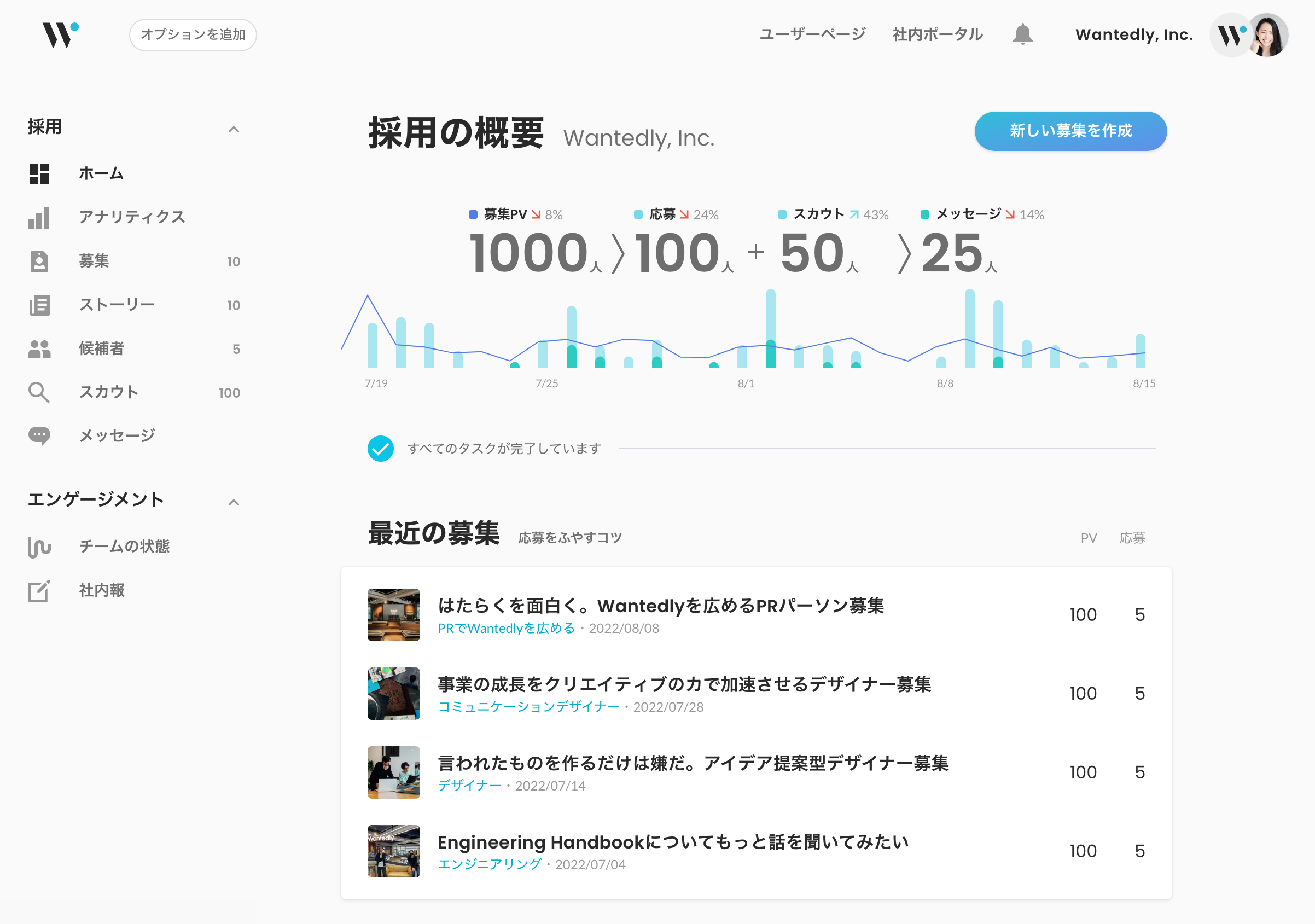Click エンジニアリング category link
This screenshot has width=1315, height=924.
[x=490, y=864]
